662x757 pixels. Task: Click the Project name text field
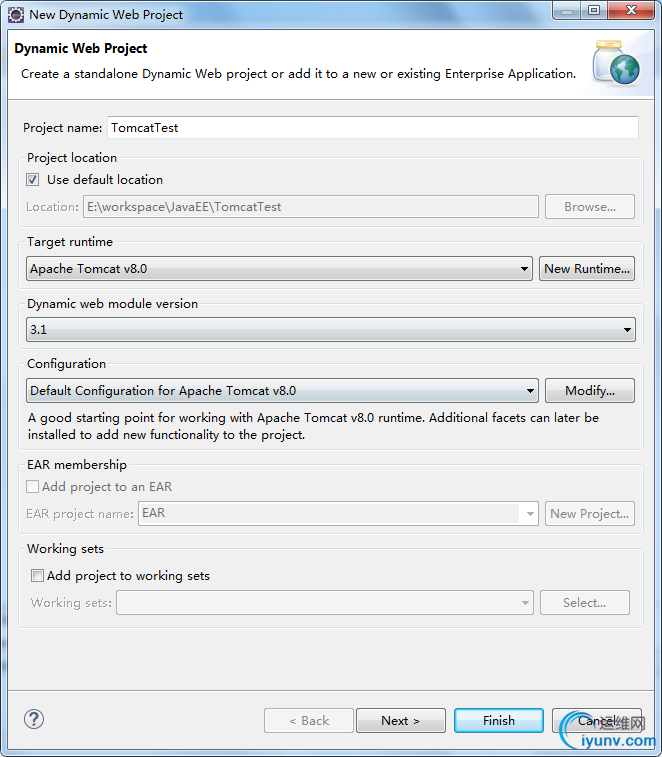[x=372, y=128]
